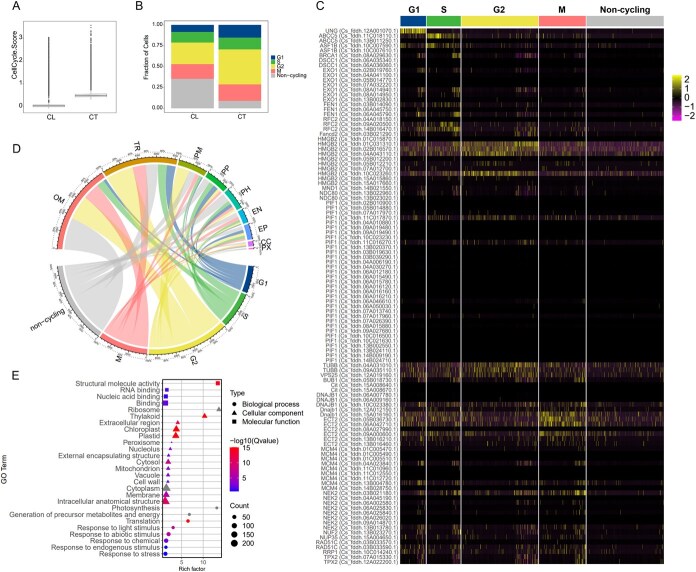696x572 pixels.
Task: Select the Count 50 legend dot
Action: [x=234, y=517]
